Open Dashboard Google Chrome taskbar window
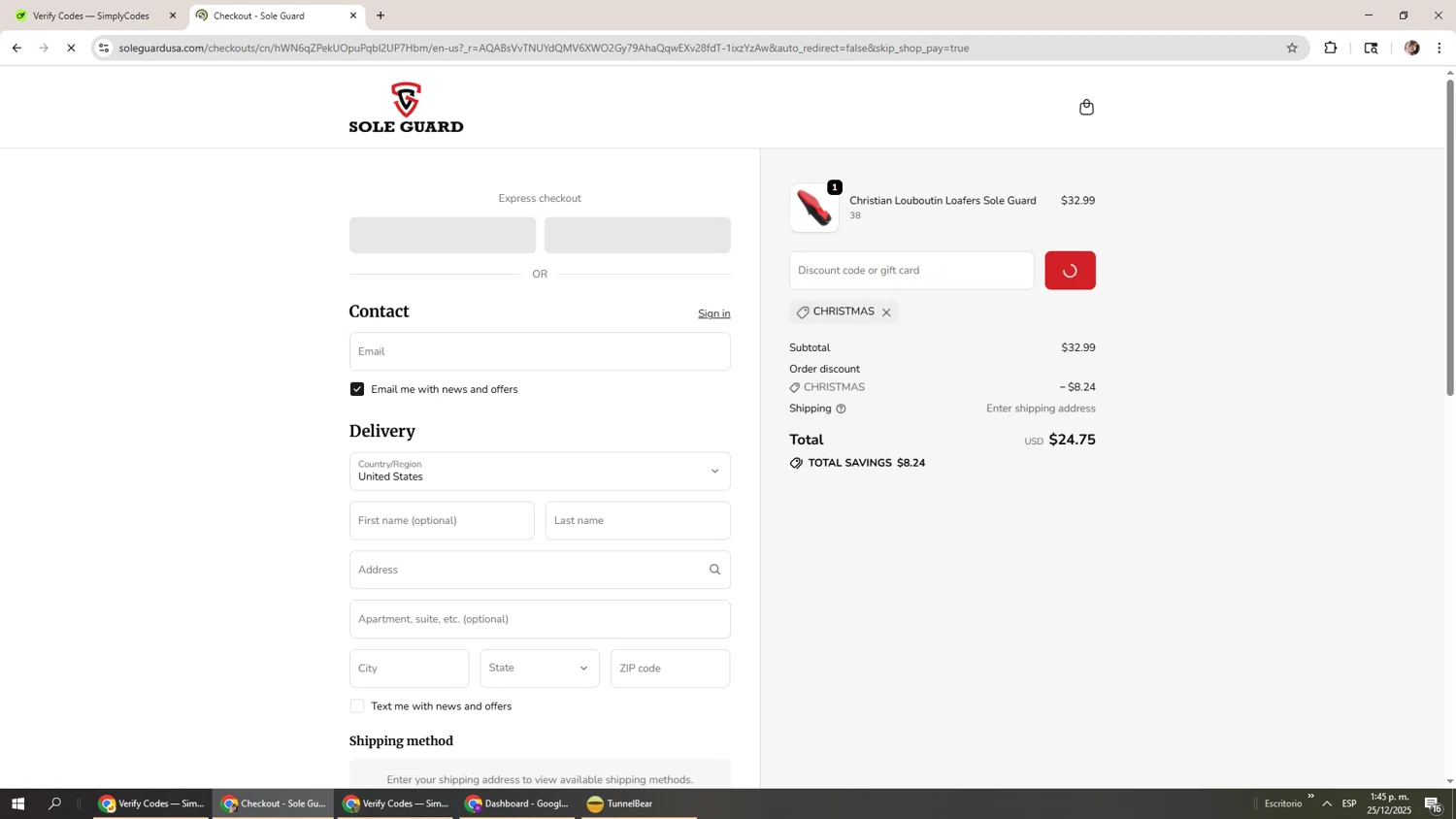Screen dimensions: 1456x819 [517, 803]
